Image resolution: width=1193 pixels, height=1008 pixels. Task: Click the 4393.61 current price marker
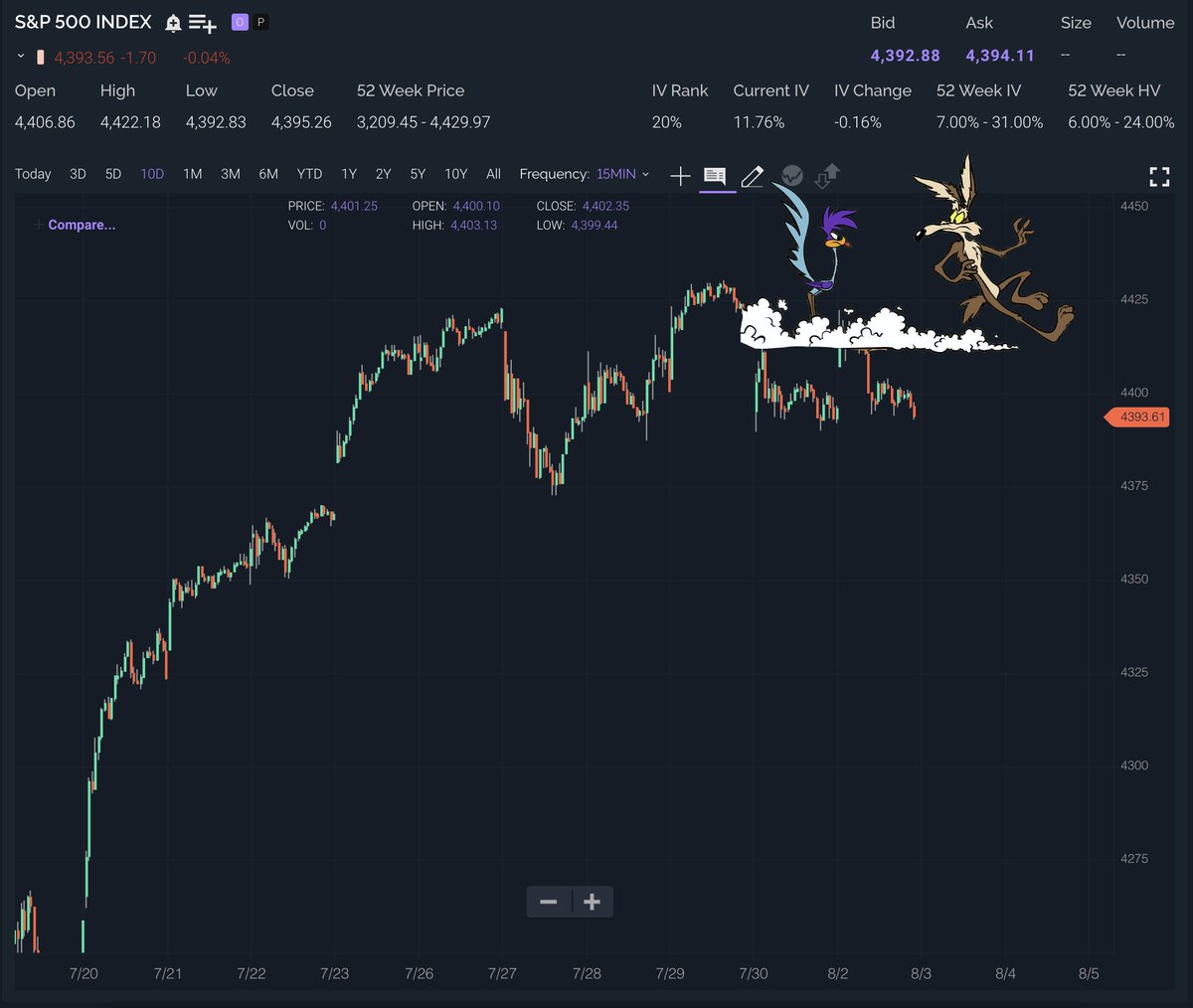click(1137, 418)
